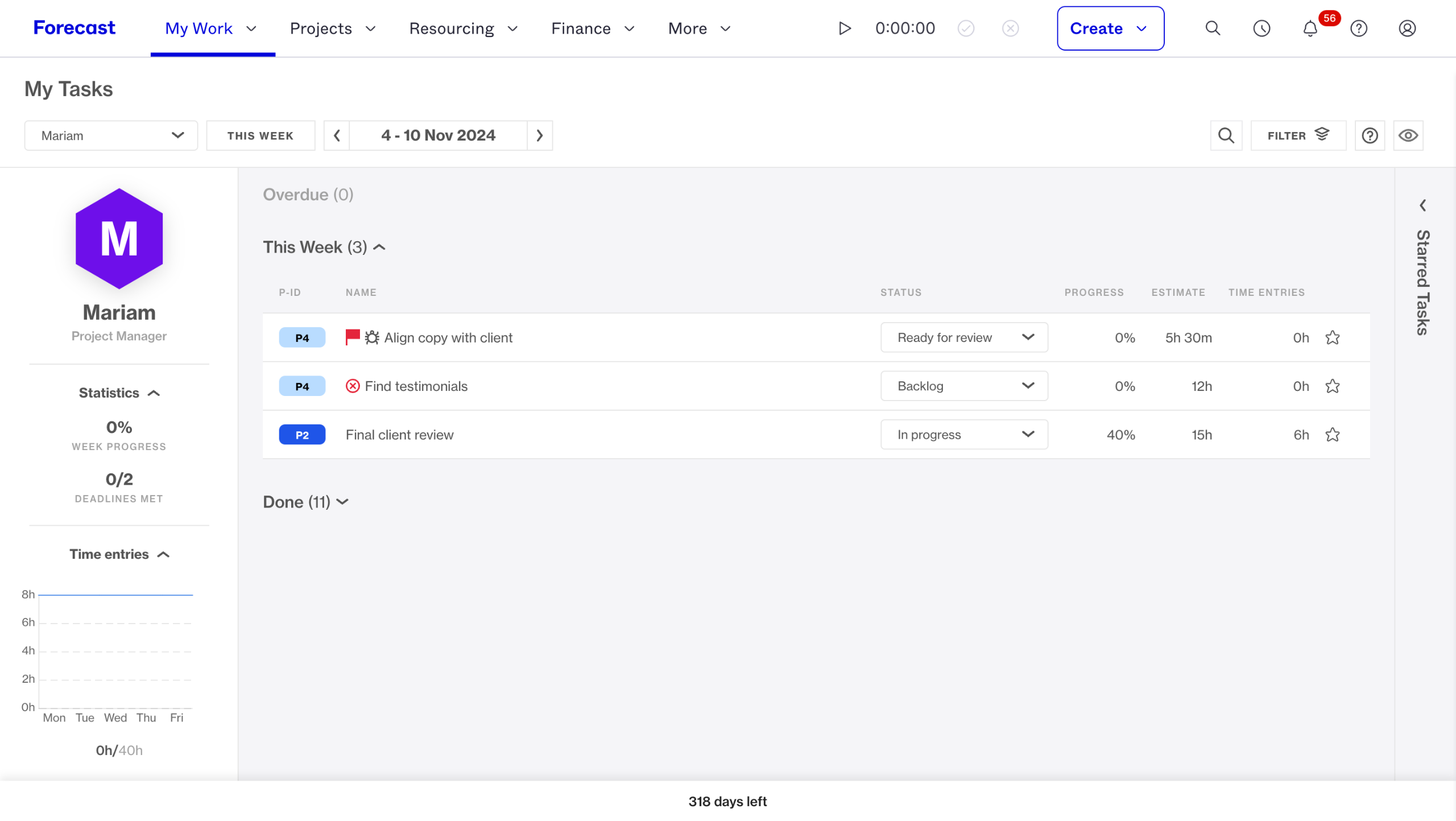The image size is (1456, 821).
Task: Go to next week arrow
Action: pyautogui.click(x=540, y=135)
